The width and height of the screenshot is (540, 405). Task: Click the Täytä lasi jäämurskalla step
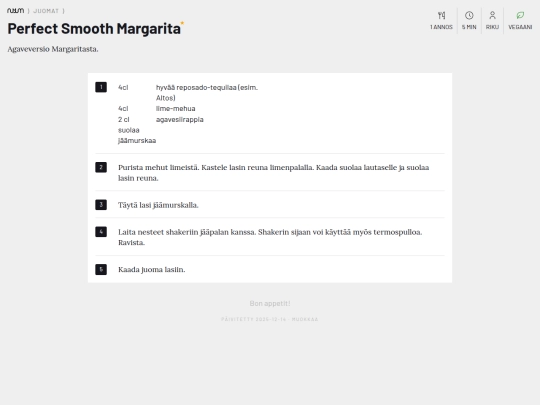(158, 205)
